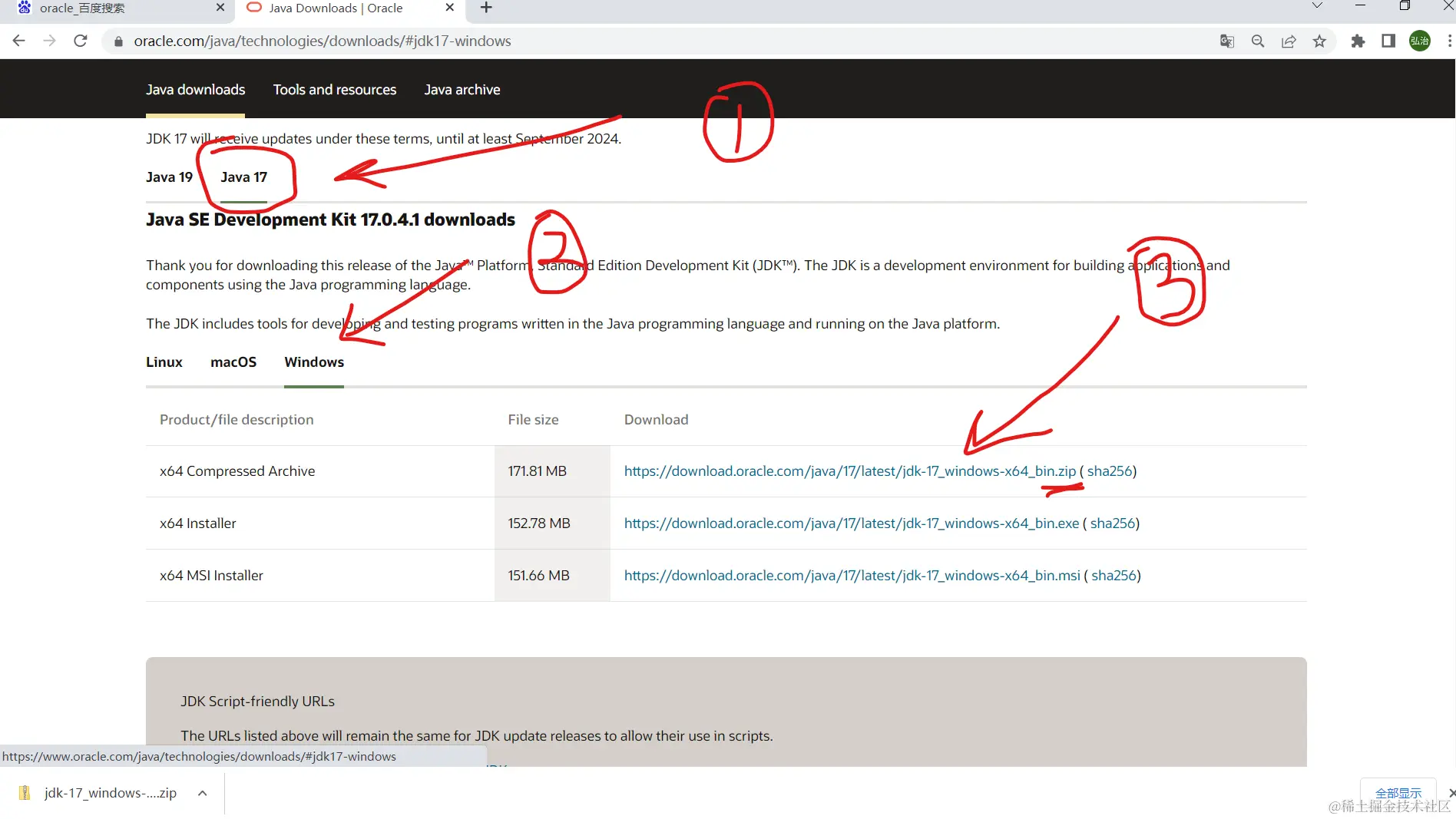The height and width of the screenshot is (819, 1456).
Task: Switch to the oracle_百度搜索 tab
Action: pos(115,8)
